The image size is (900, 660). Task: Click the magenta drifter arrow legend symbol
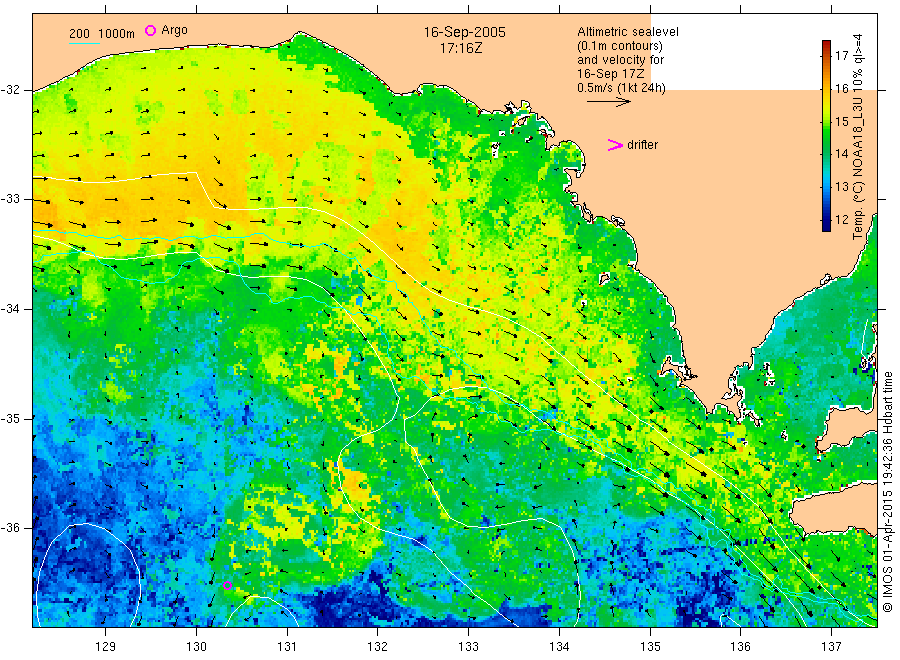point(615,145)
